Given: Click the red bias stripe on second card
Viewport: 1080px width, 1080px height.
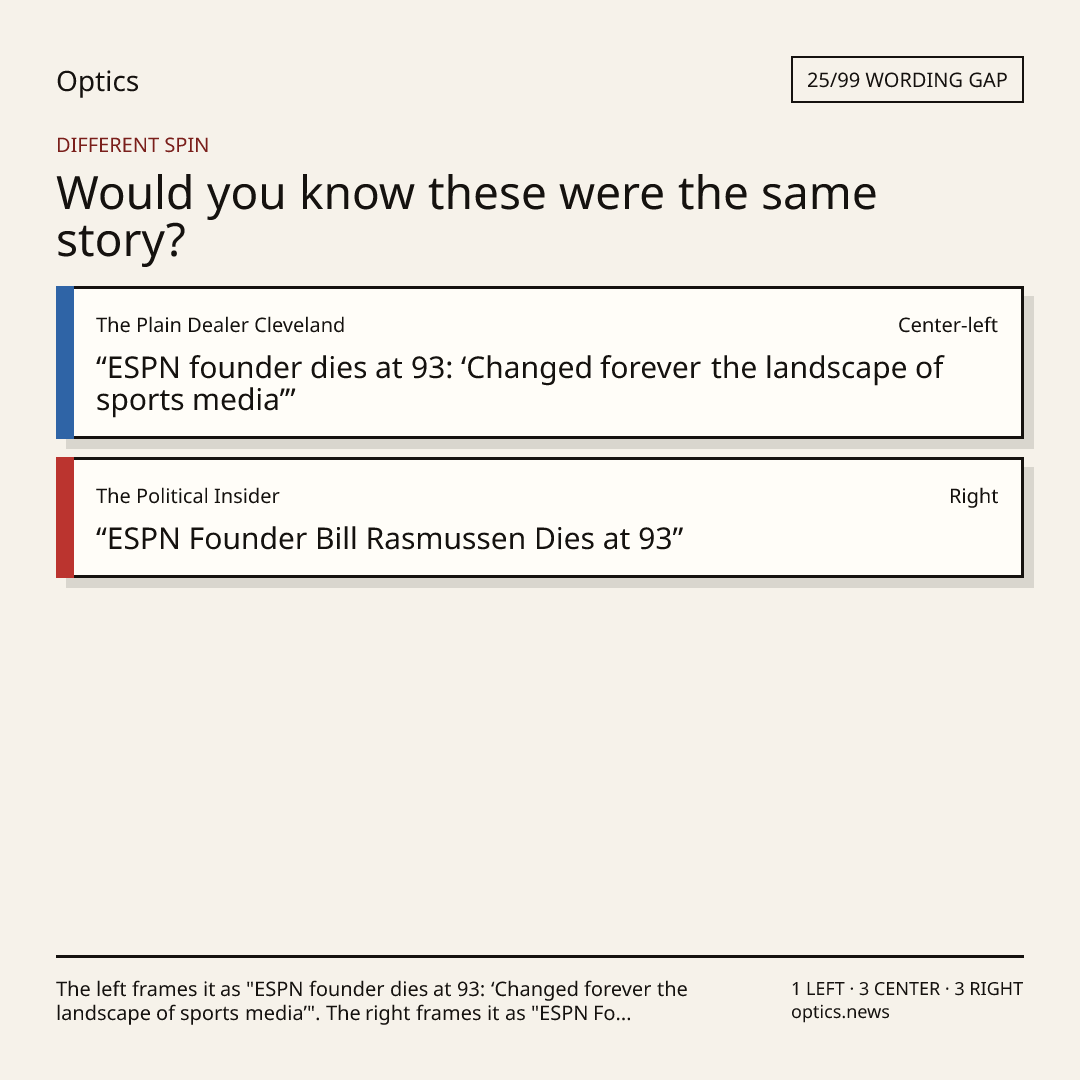Looking at the screenshot, I should (x=65, y=517).
